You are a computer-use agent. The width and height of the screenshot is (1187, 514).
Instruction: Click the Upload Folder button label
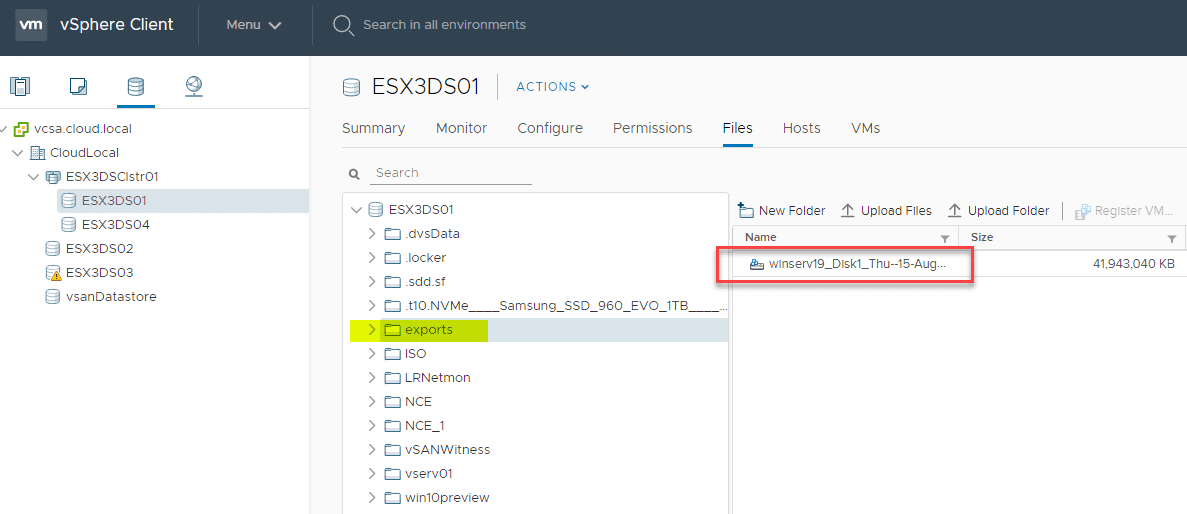pyautogui.click(x=1008, y=211)
